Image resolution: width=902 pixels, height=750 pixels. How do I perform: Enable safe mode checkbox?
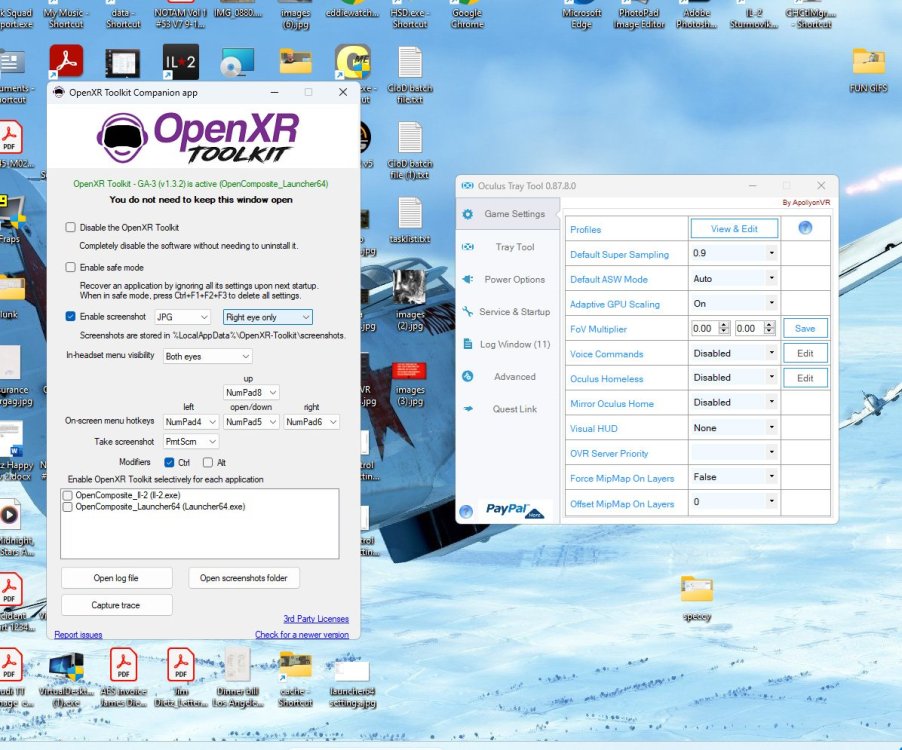click(x=70, y=267)
